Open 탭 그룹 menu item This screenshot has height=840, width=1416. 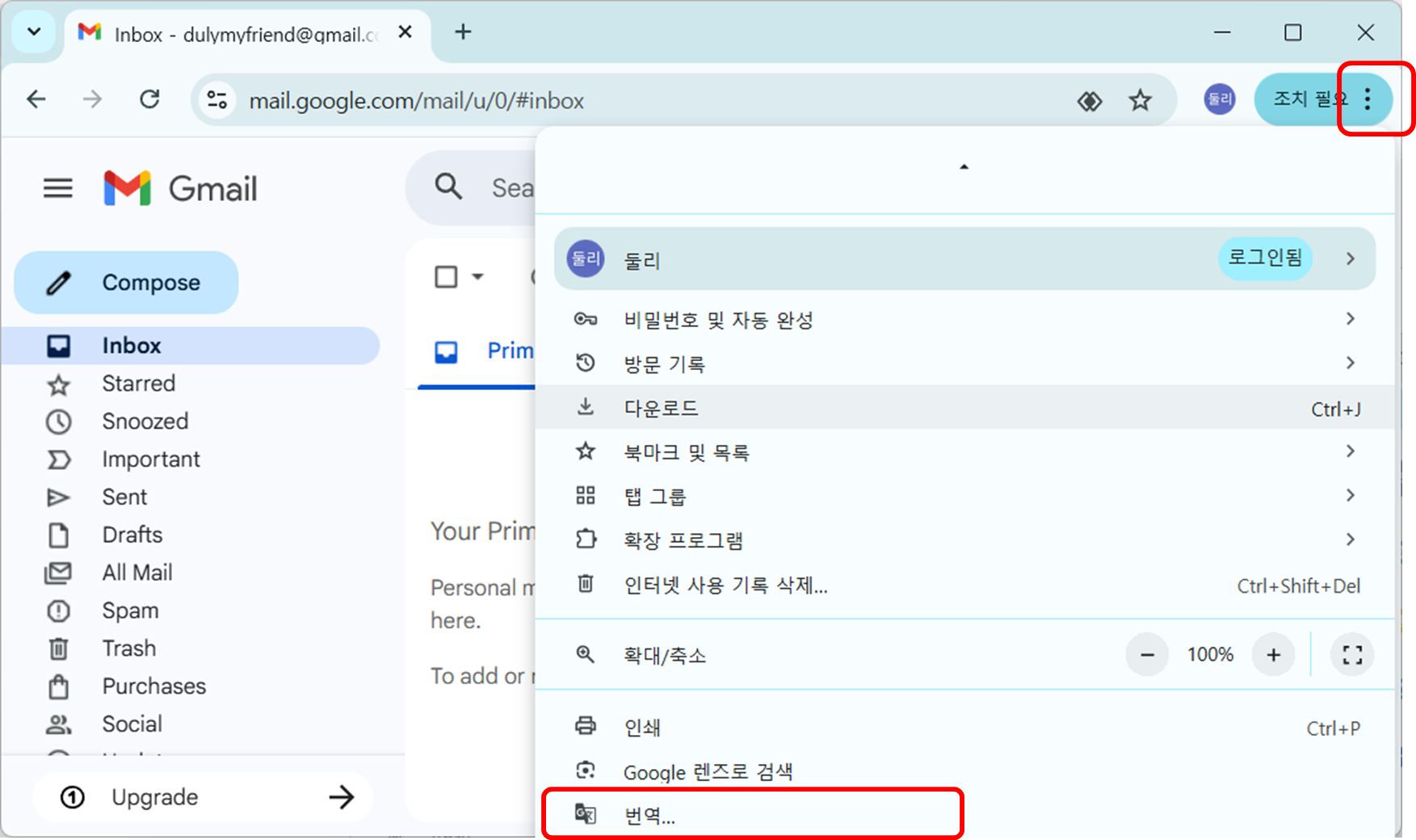pos(964,496)
